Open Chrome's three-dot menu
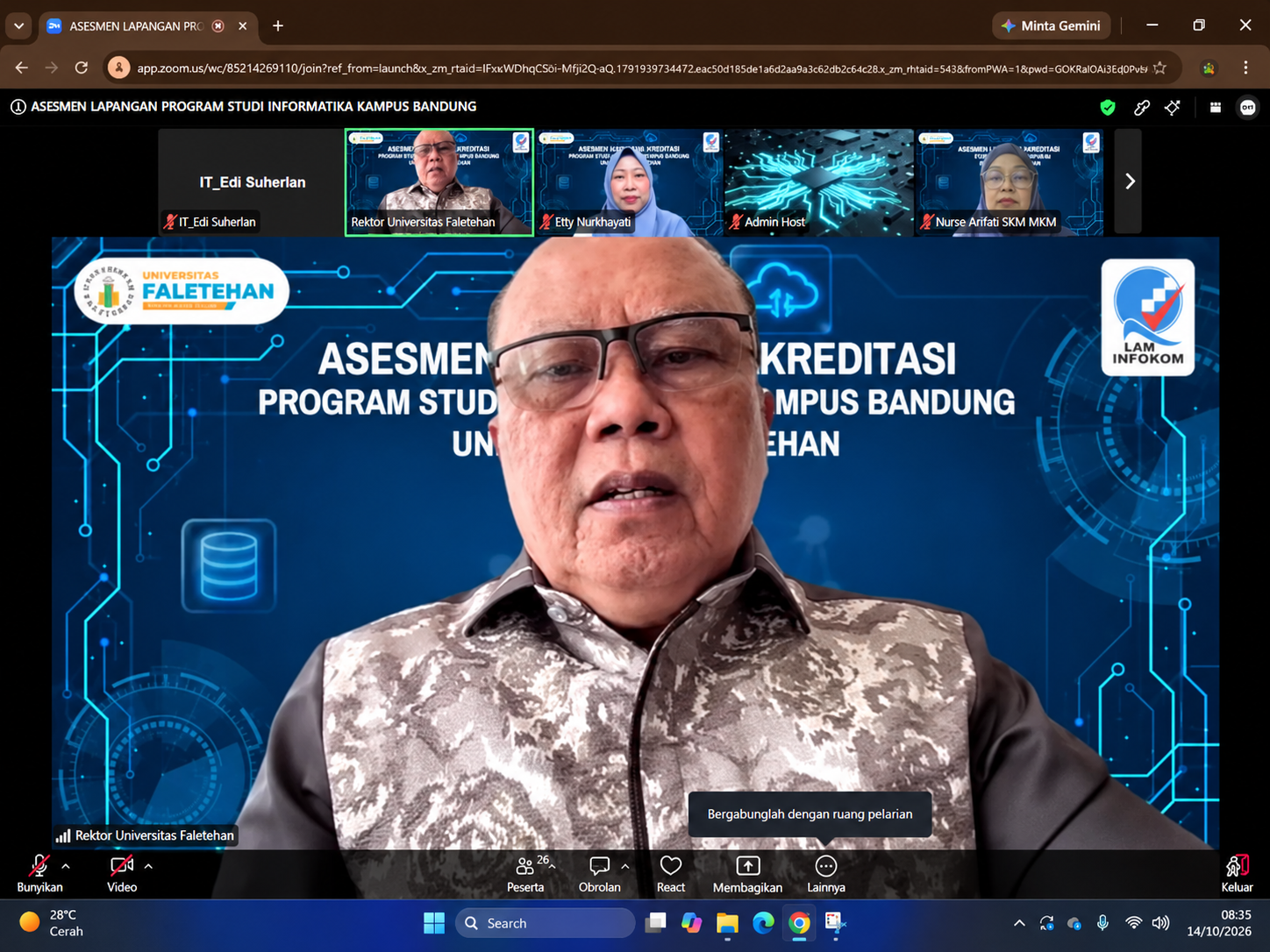The image size is (1270, 952). pos(1245,67)
